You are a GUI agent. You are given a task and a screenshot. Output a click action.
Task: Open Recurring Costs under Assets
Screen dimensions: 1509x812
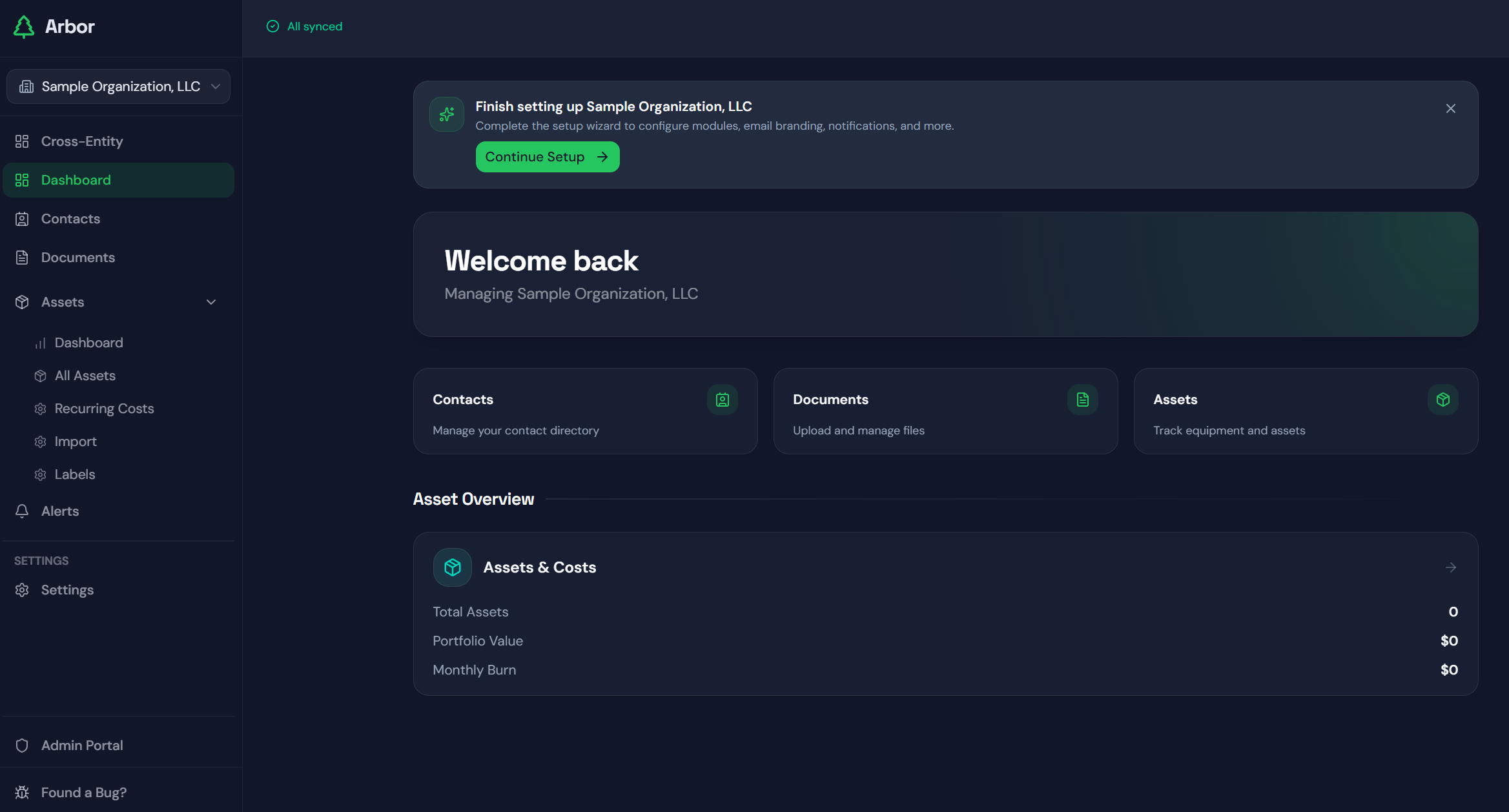coord(104,409)
